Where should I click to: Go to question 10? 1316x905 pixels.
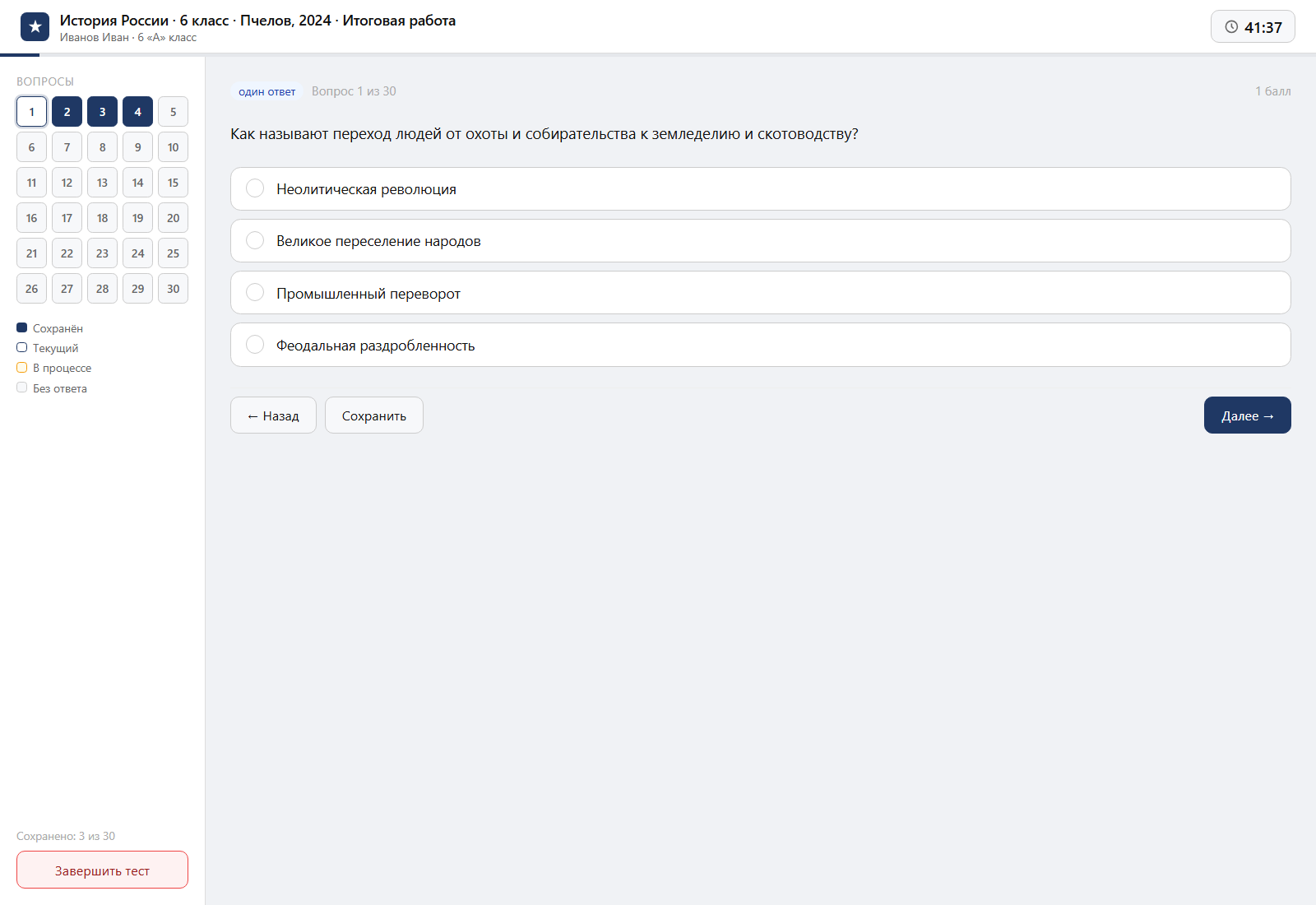(x=173, y=147)
